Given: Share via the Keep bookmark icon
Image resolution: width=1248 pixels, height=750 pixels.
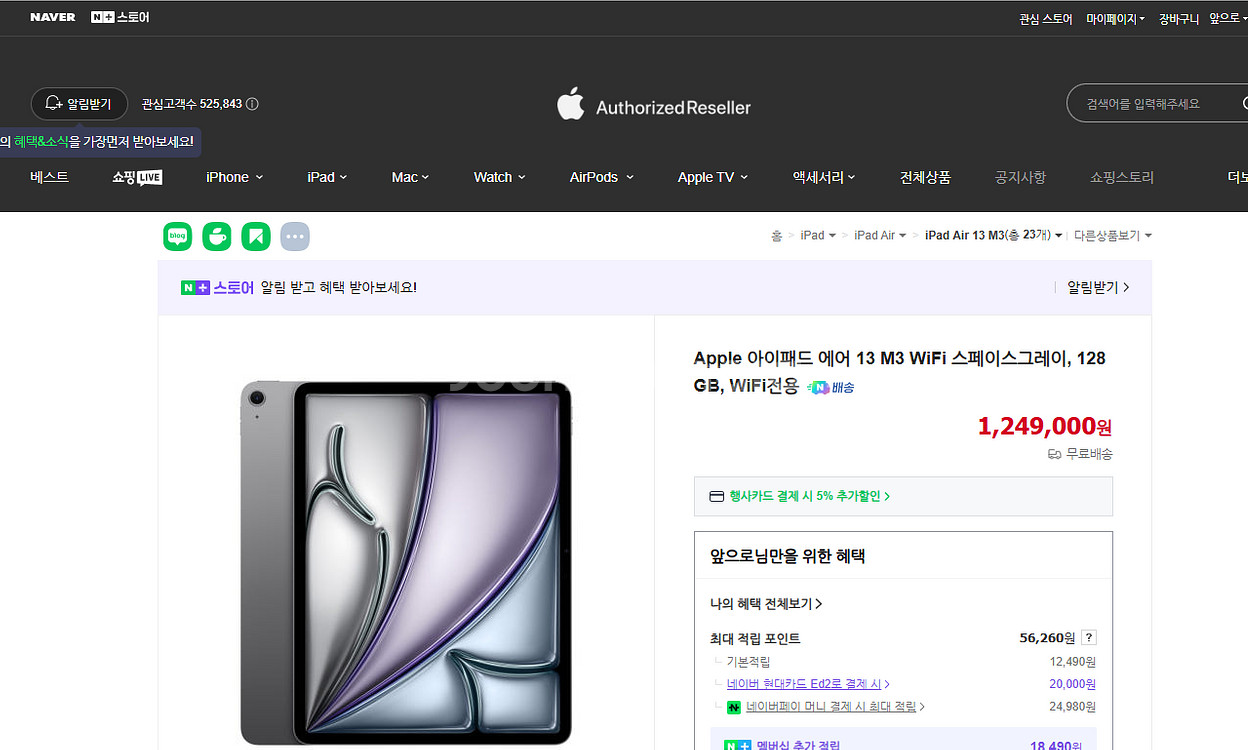Looking at the screenshot, I should pyautogui.click(x=256, y=236).
